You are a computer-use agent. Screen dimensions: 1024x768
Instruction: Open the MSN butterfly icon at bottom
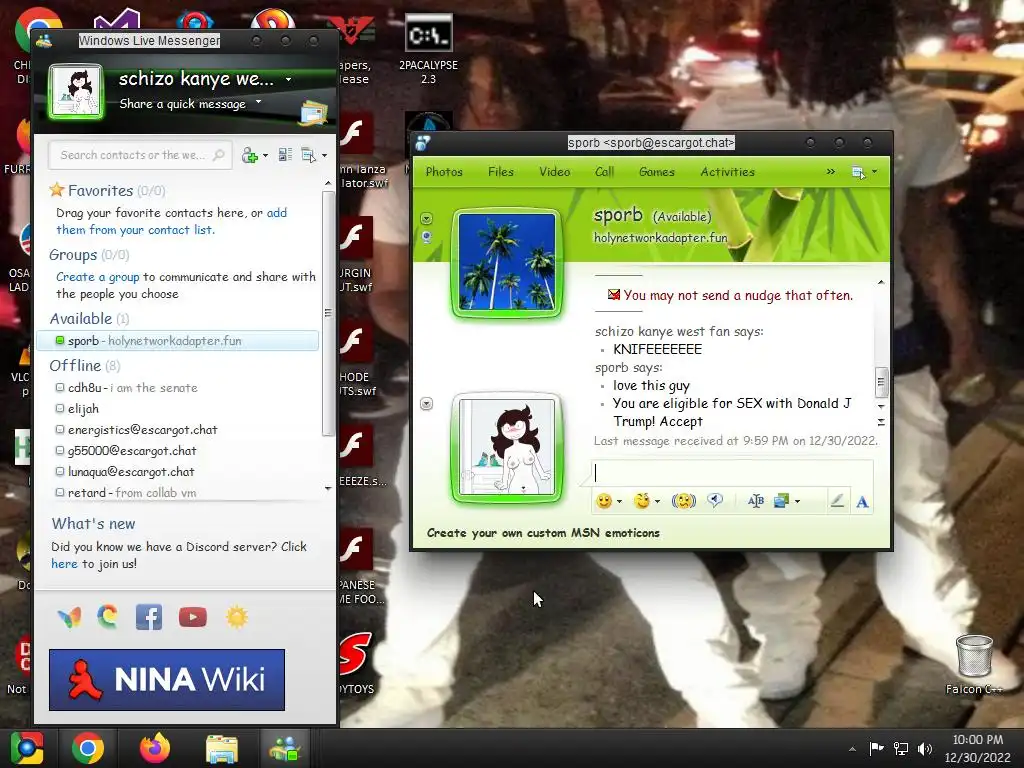click(70, 616)
